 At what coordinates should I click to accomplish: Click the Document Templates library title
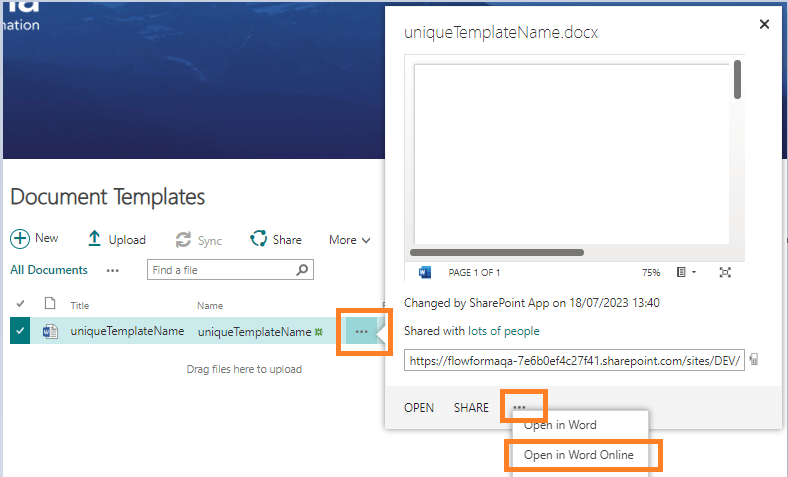[x=108, y=197]
